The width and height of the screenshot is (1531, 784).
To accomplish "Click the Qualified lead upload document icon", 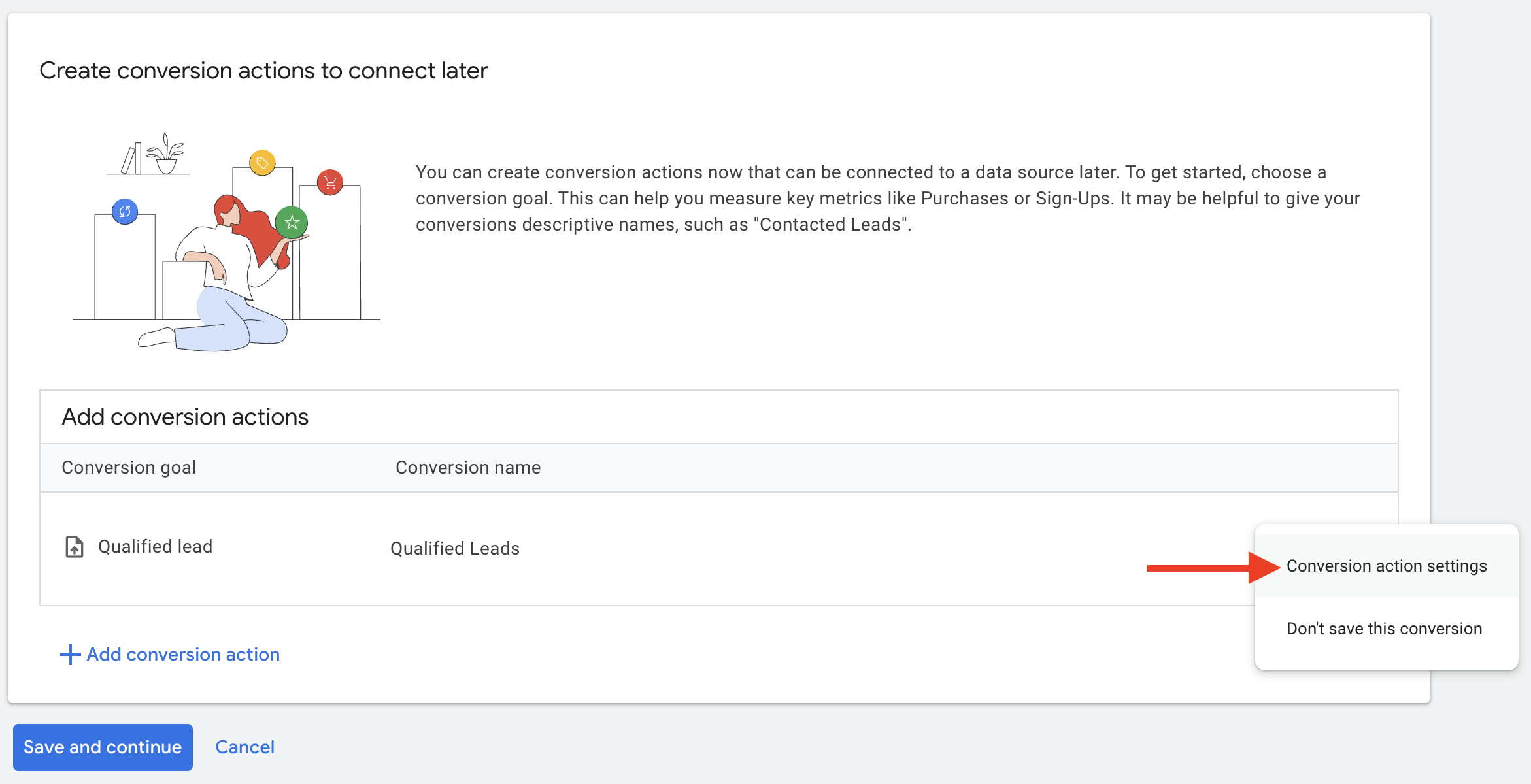I will coord(75,547).
